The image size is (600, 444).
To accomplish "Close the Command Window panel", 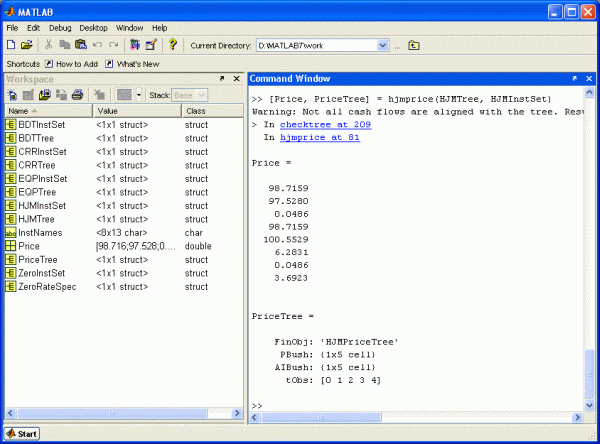I will click(x=589, y=78).
